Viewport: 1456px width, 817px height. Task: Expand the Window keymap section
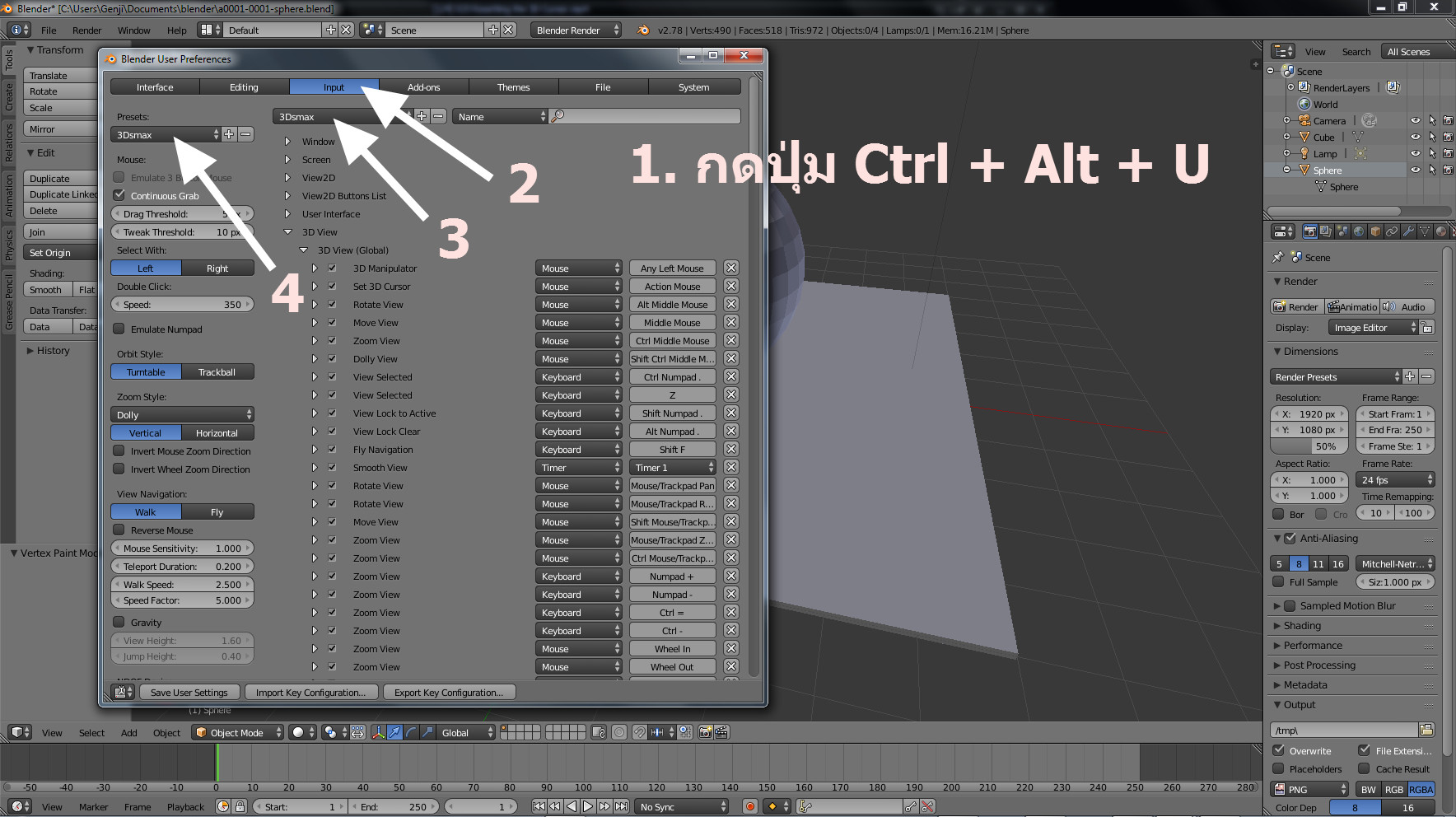[287, 142]
